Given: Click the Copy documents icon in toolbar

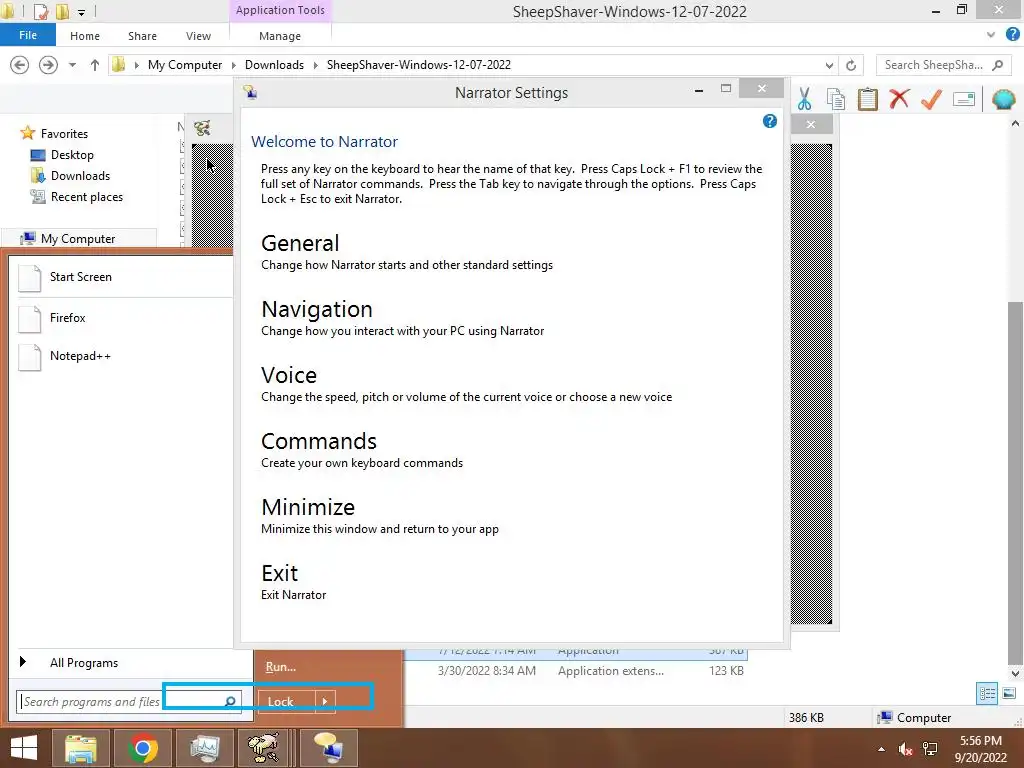Looking at the screenshot, I should 835,99.
